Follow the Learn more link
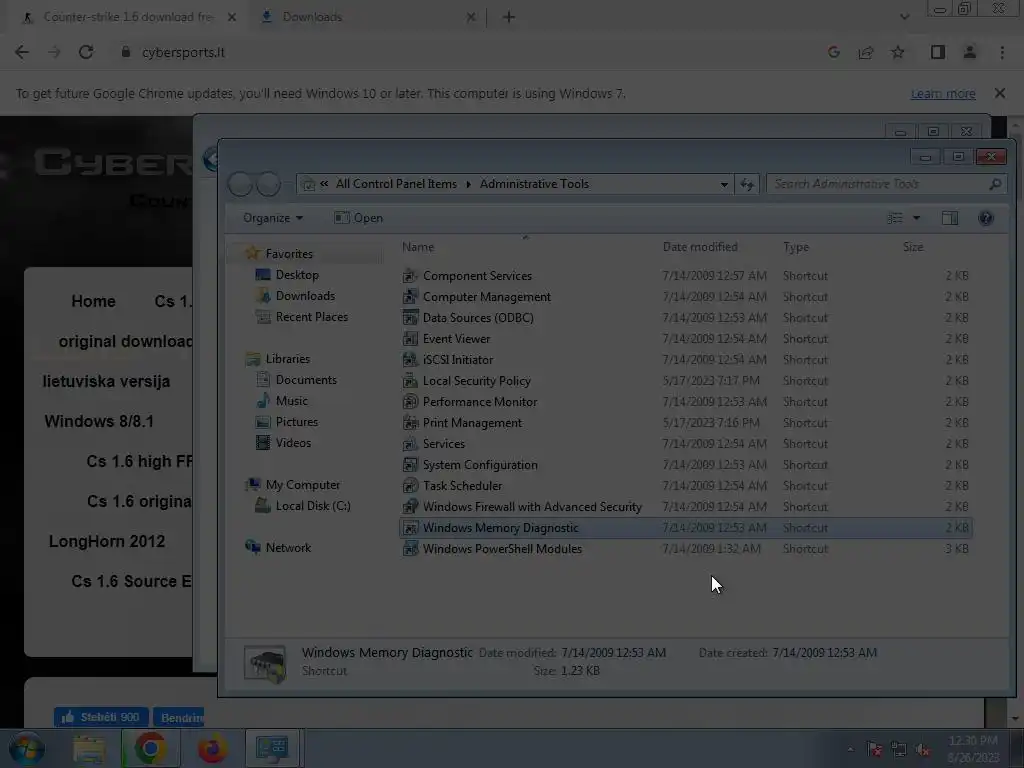 pyautogui.click(x=943, y=93)
